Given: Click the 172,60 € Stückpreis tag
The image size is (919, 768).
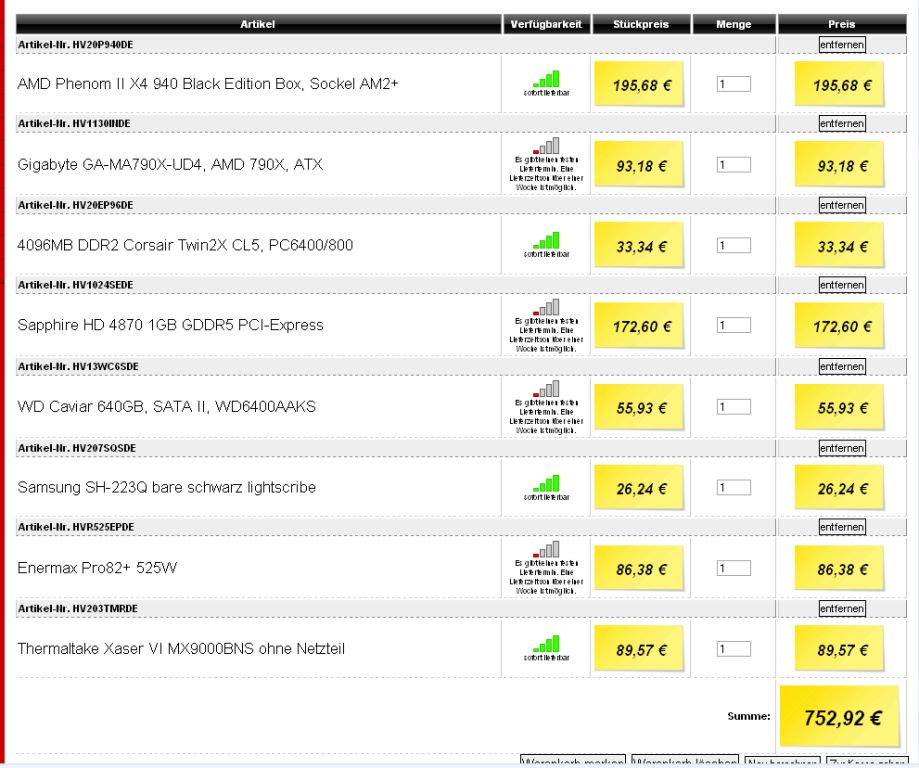Looking at the screenshot, I should (x=639, y=325).
